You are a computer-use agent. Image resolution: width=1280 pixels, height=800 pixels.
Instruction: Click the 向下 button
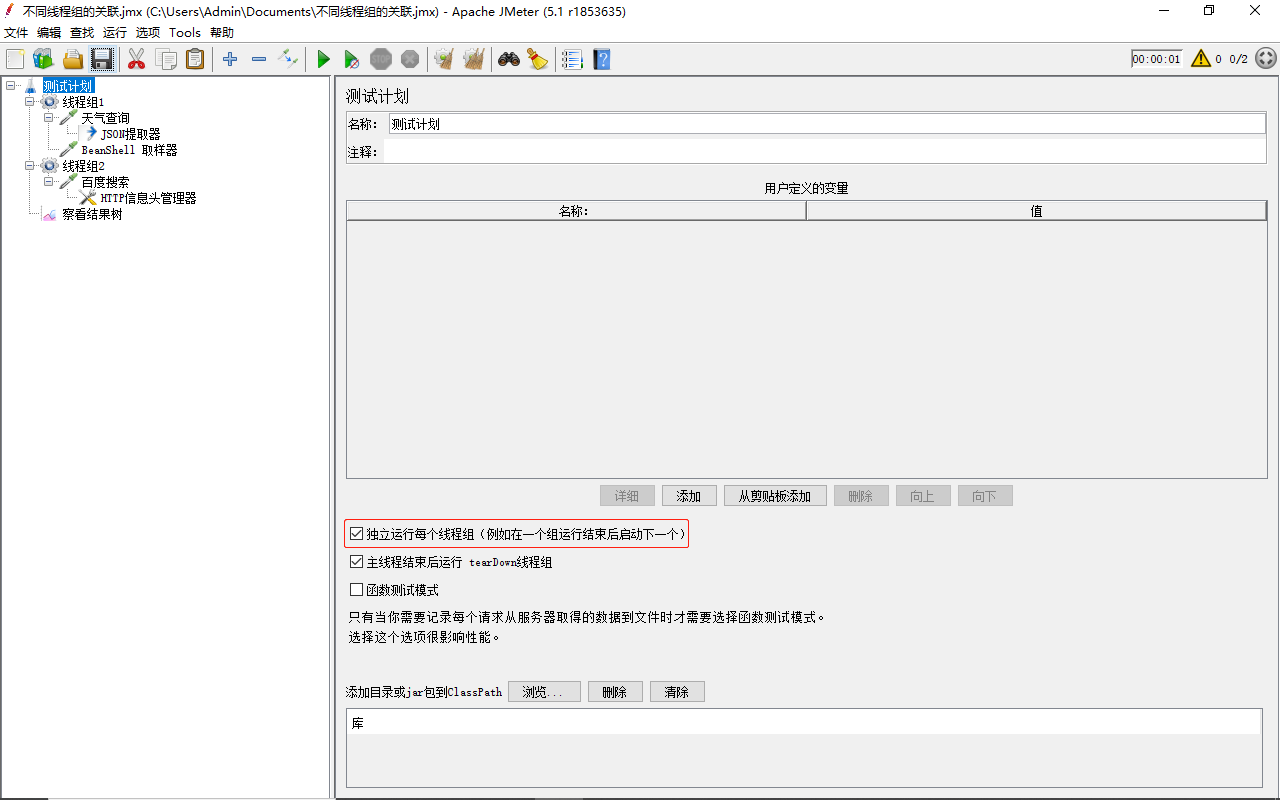(x=985, y=496)
